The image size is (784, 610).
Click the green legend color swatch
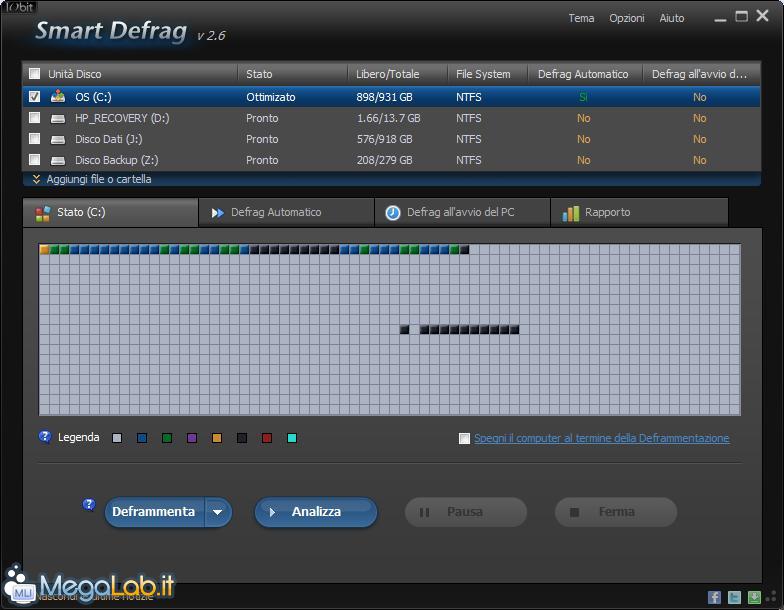coord(167,438)
